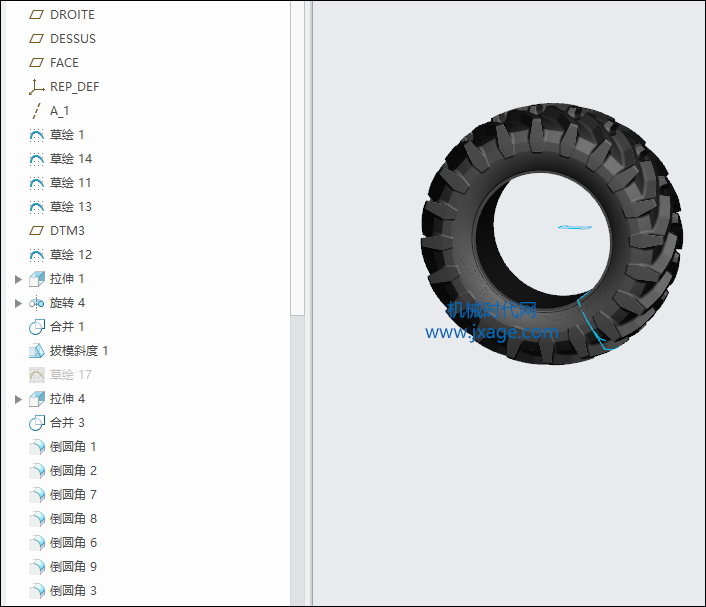The width and height of the screenshot is (706, 607).
Task: Click the 旋转 4 revolve icon
Action: [x=36, y=303]
